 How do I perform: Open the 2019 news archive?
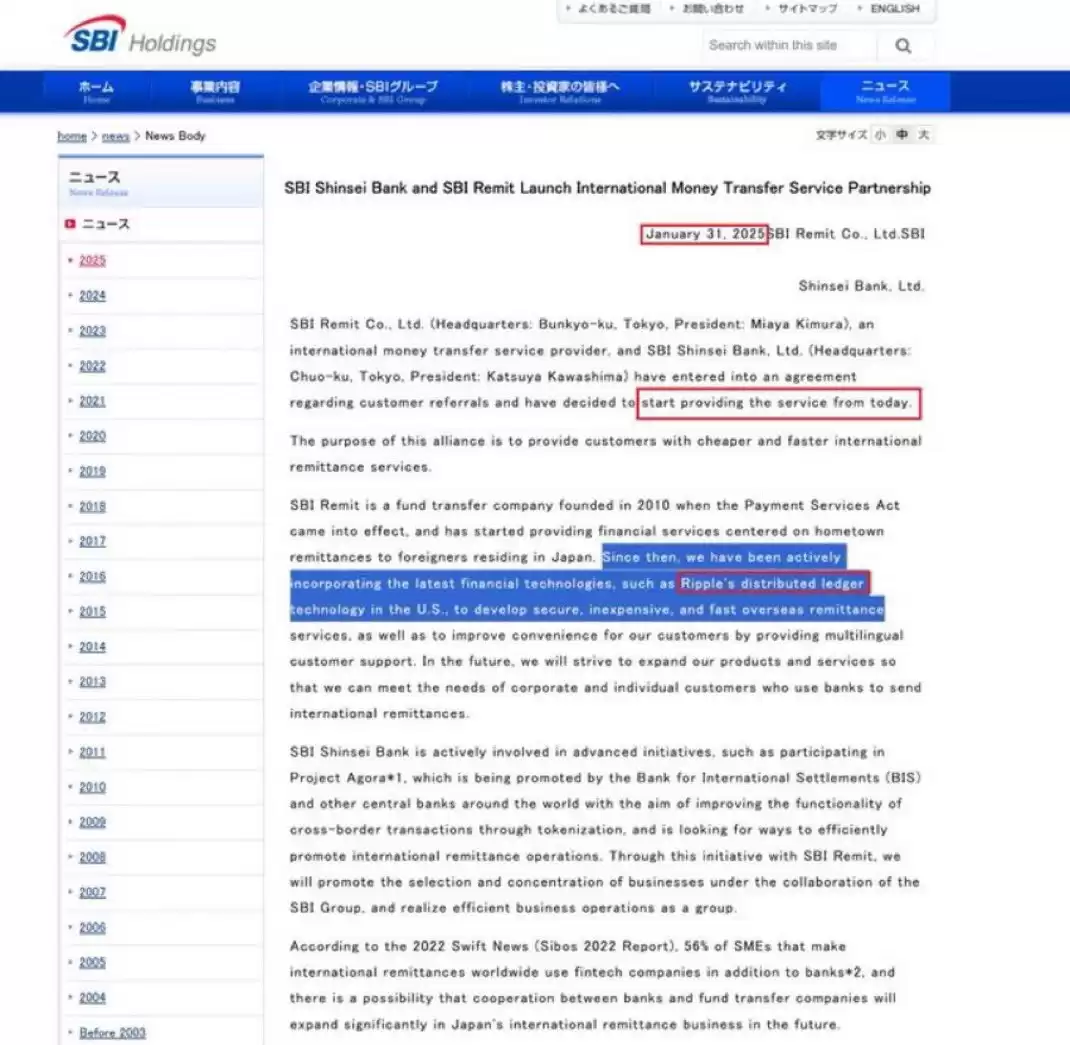click(93, 471)
